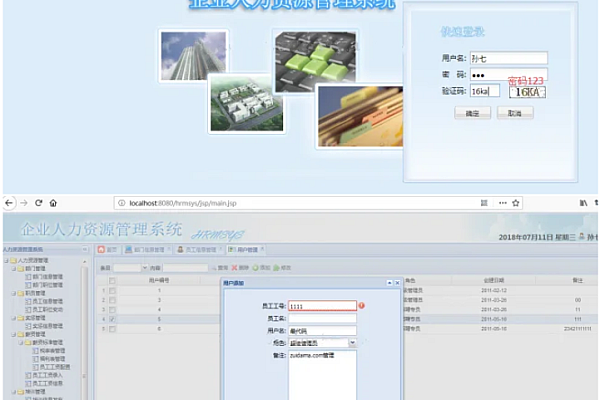Toggle the select-all checkbox in table header
Image resolution: width=600 pixels, height=400 pixels.
(112, 281)
